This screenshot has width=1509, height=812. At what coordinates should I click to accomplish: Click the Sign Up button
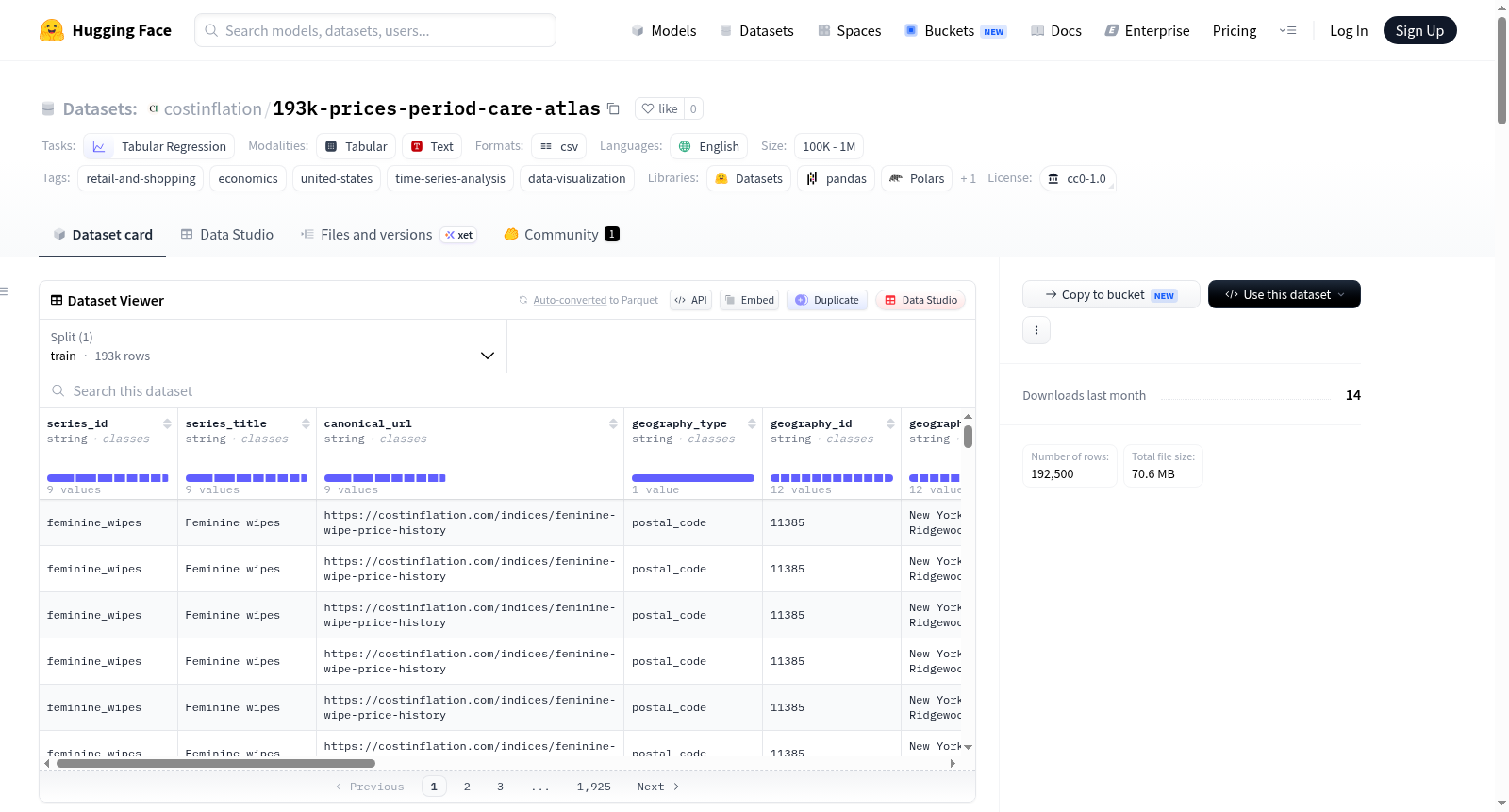tap(1419, 30)
